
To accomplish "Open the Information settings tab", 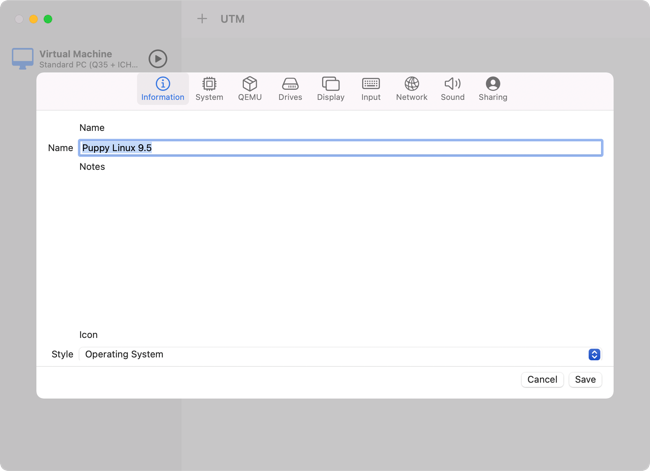I will [x=162, y=89].
